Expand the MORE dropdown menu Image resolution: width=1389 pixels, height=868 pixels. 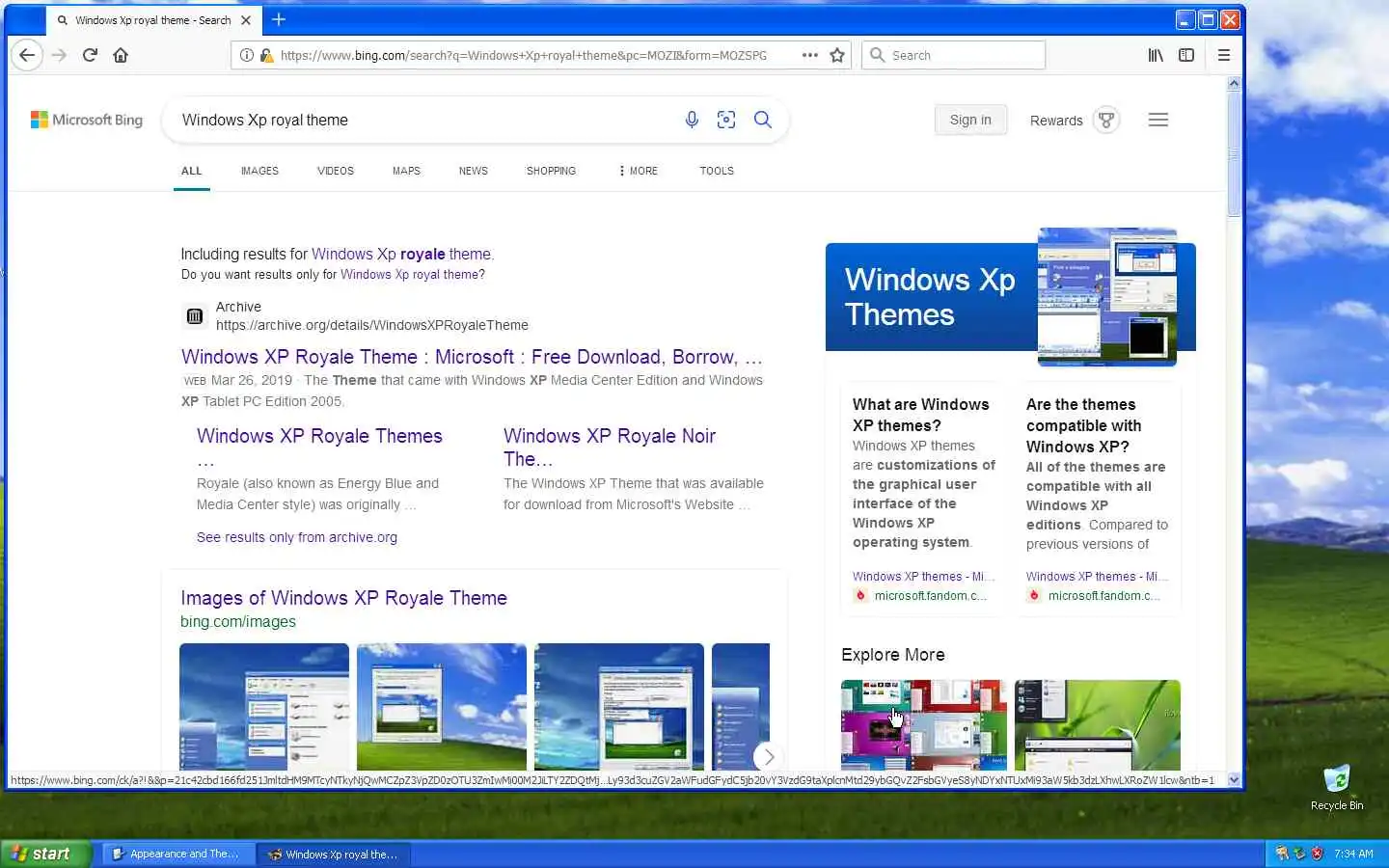639,171
